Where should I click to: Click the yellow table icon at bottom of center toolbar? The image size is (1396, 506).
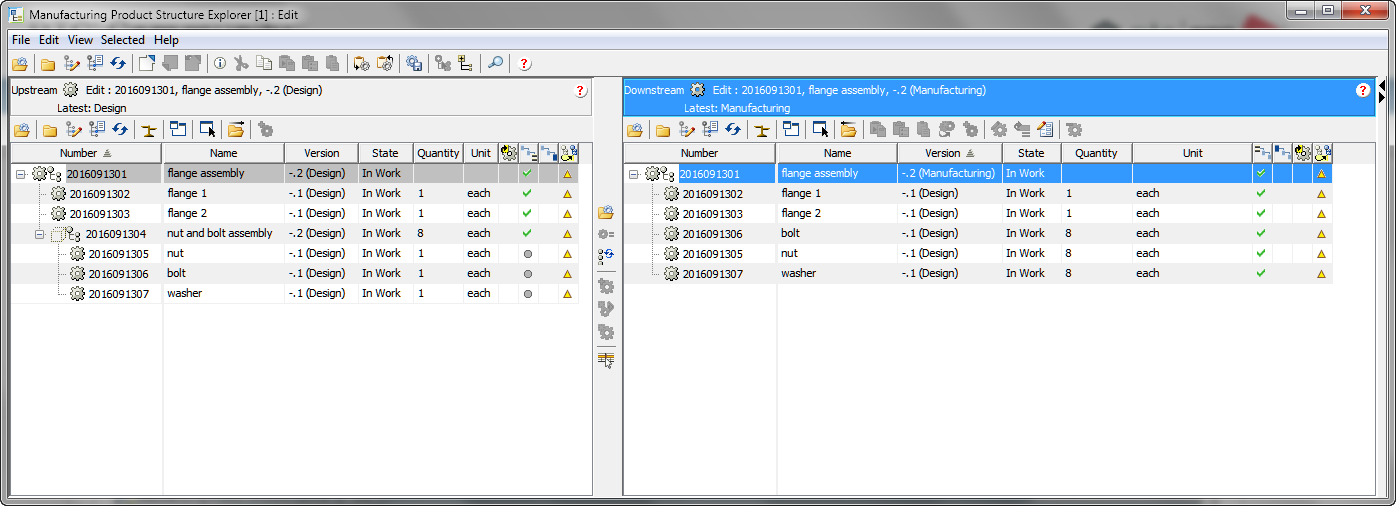coord(605,360)
